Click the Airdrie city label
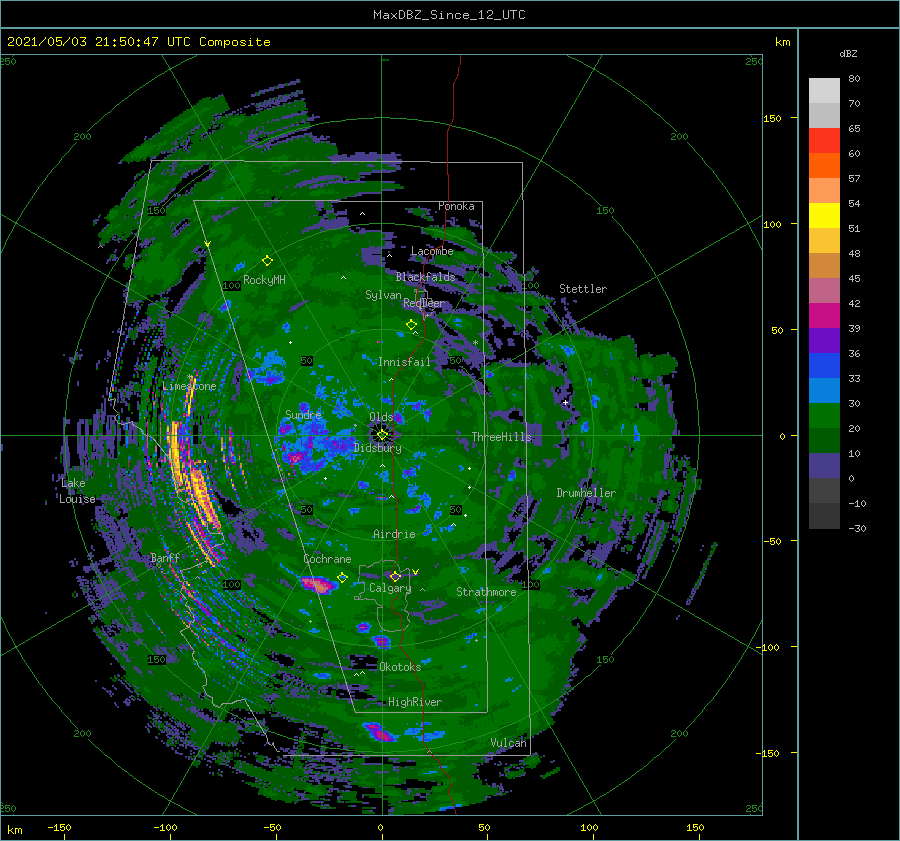900x841 pixels. pyautogui.click(x=394, y=534)
